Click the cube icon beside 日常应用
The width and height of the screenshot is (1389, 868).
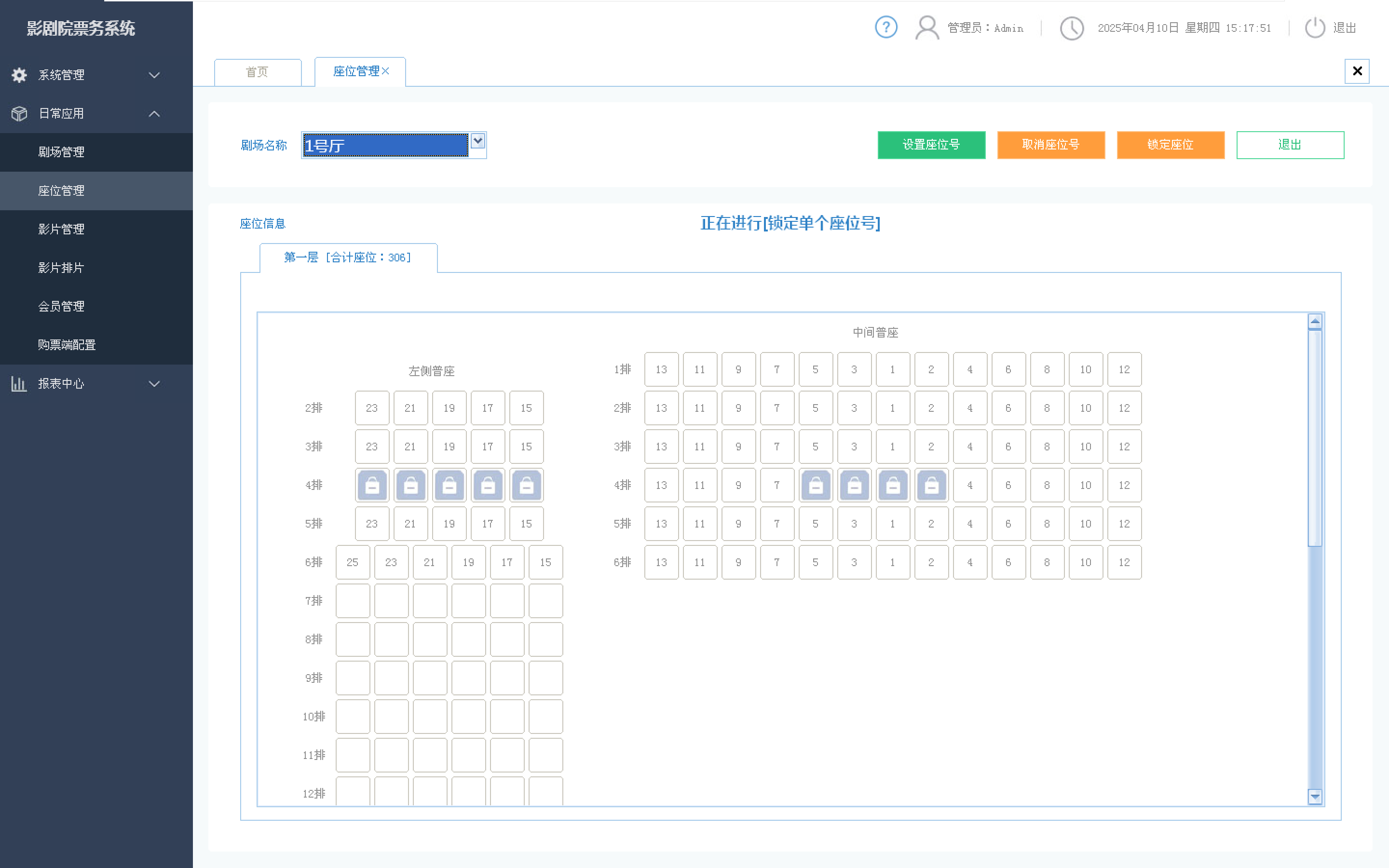(x=19, y=114)
